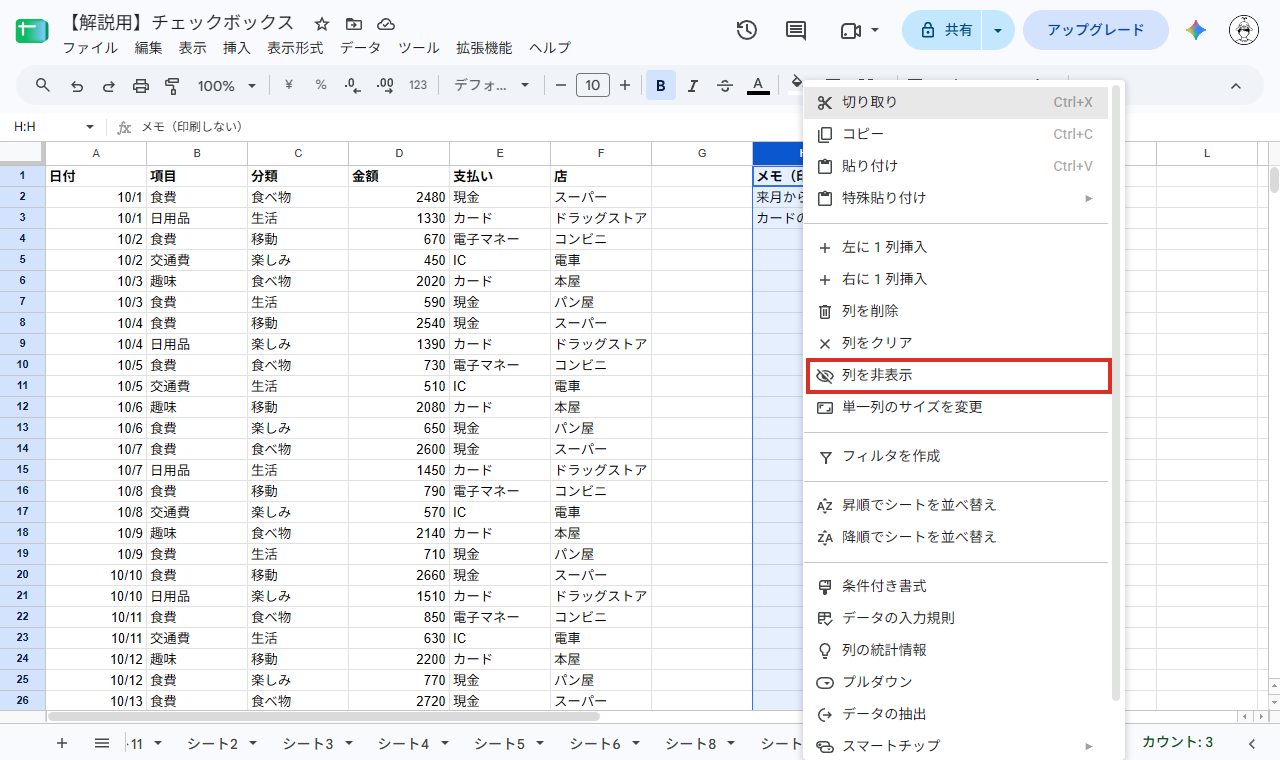Choose 列を非表示 from context menu
The width and height of the screenshot is (1280, 760).
click(x=958, y=375)
